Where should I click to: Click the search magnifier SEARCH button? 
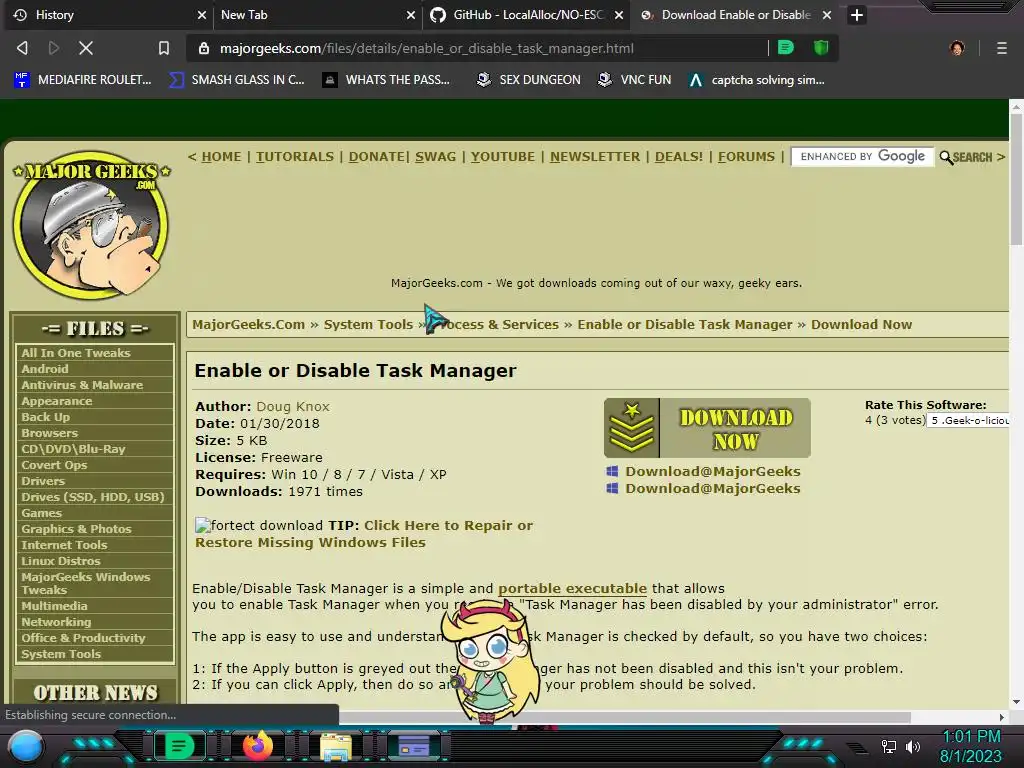tap(972, 157)
